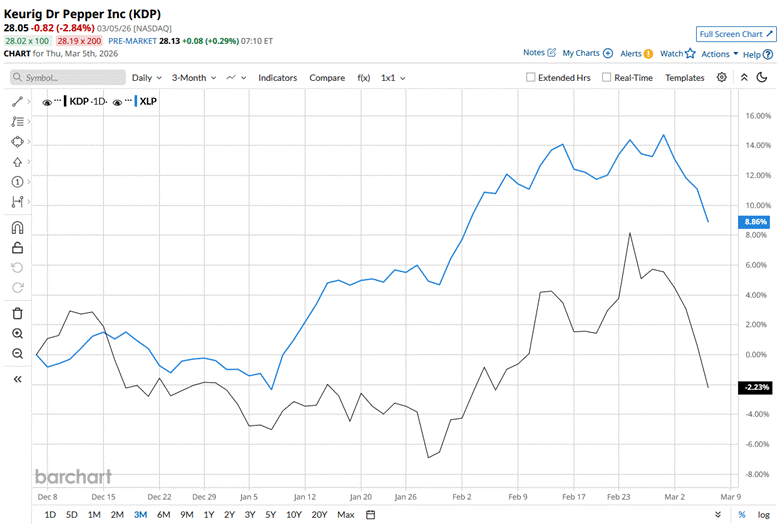Screen dimensions: 780x524
Task: Select the 3M time range
Action: pos(140,515)
